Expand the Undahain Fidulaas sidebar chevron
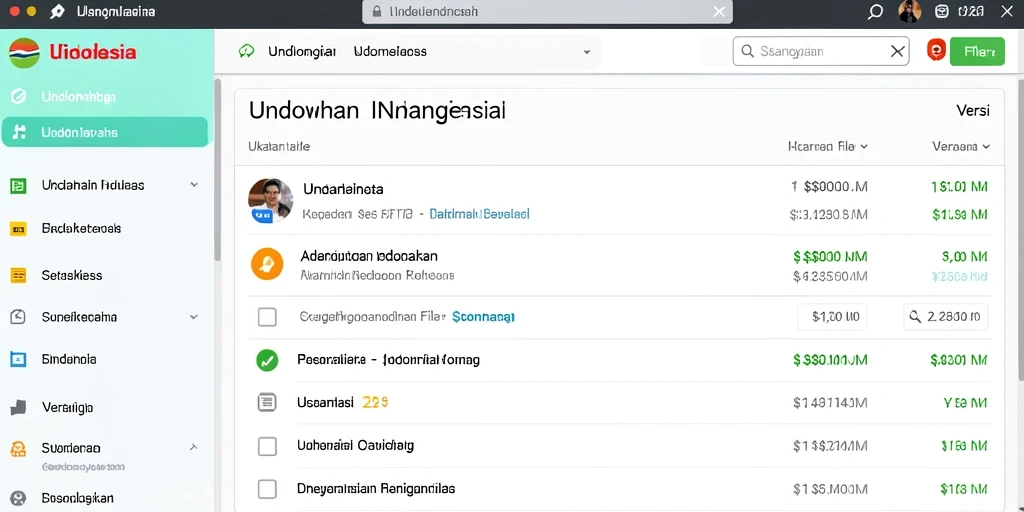This screenshot has height=512, width=1024. pyautogui.click(x=194, y=185)
